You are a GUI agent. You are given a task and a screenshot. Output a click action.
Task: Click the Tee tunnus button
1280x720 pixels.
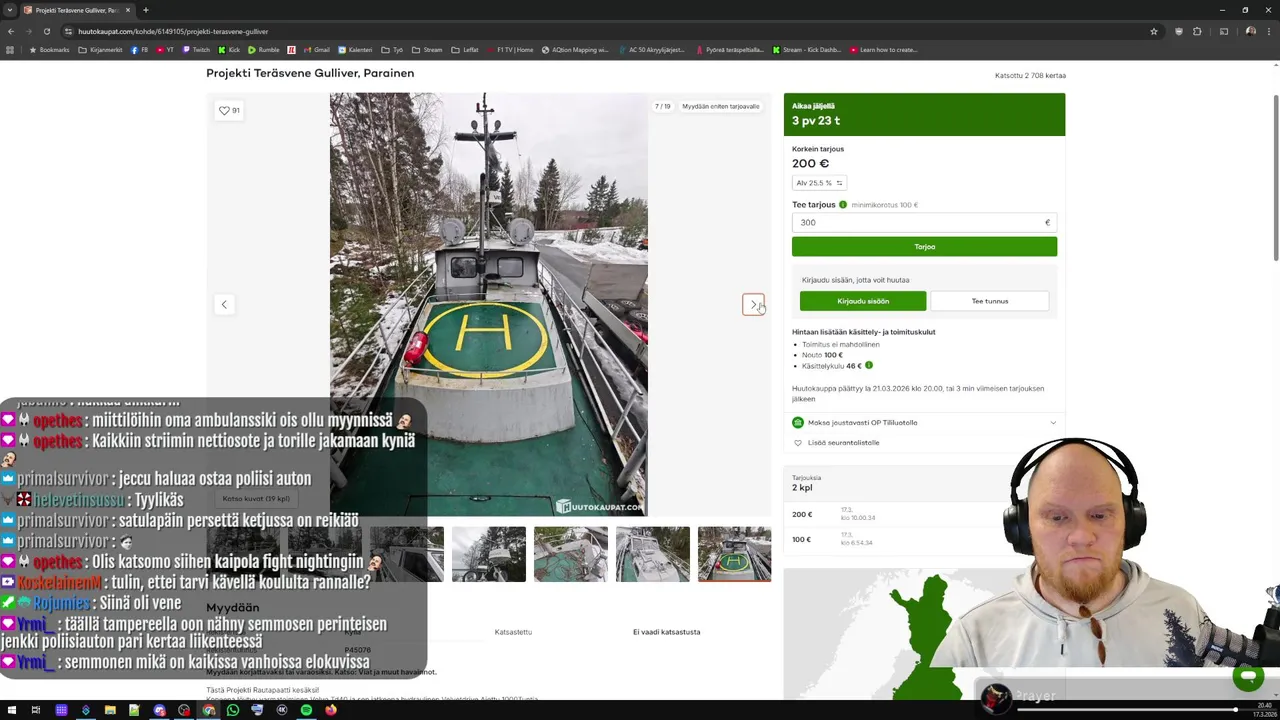[x=990, y=301]
